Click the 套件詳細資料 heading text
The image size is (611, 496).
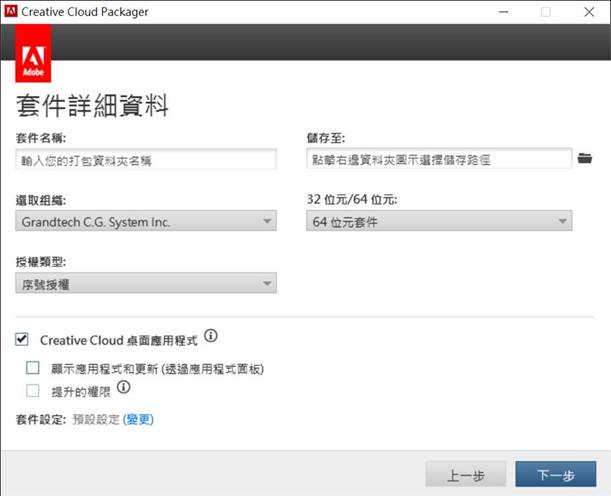pos(92,106)
